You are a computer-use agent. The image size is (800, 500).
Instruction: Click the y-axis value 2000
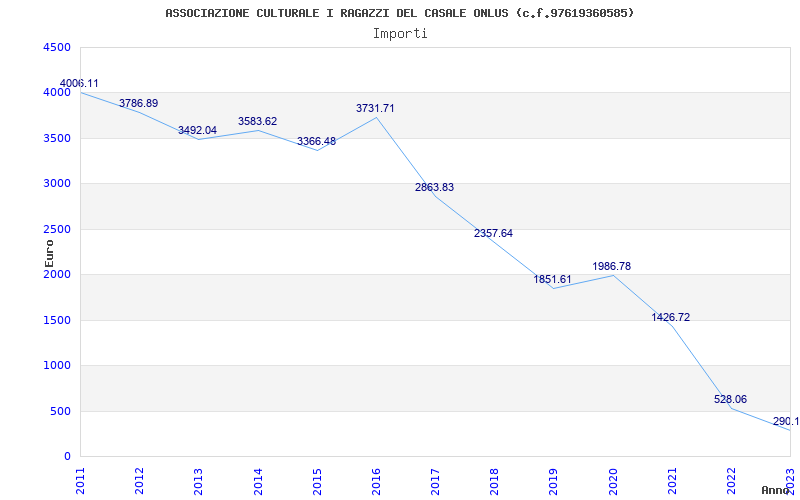click(x=57, y=274)
